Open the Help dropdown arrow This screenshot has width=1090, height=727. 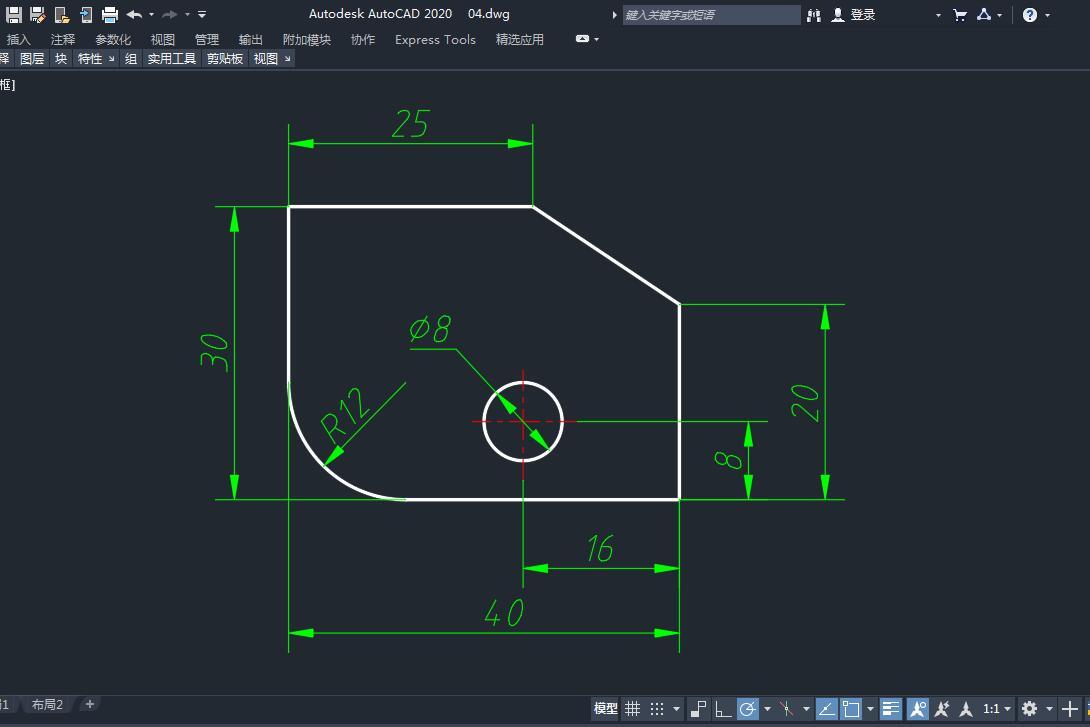click(x=1048, y=15)
